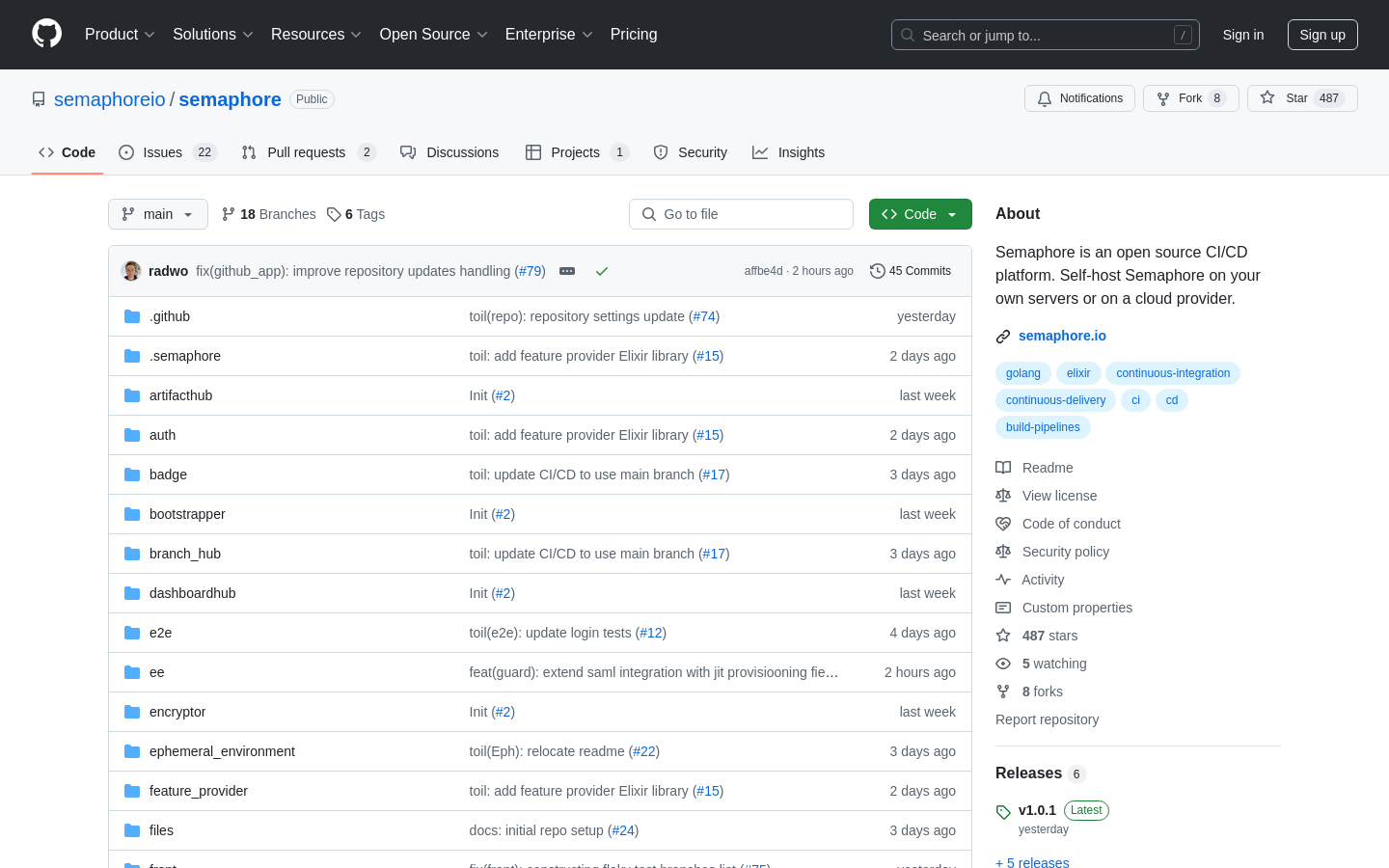Click the radwo avatar image
This screenshot has width=1389, height=868.
tap(131, 271)
